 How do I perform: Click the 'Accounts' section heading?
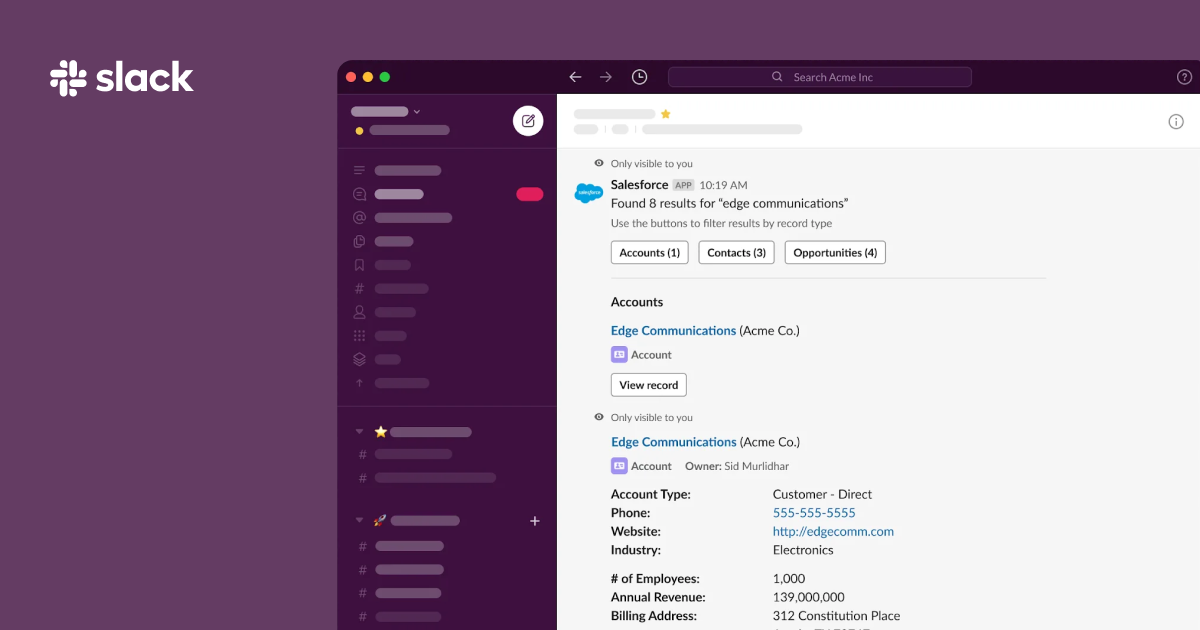click(x=637, y=302)
